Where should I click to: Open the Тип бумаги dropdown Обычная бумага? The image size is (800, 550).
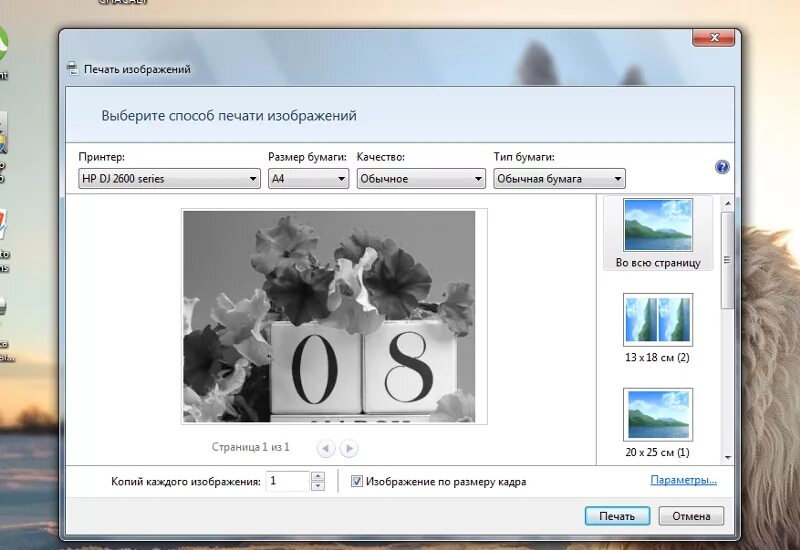[x=559, y=179]
